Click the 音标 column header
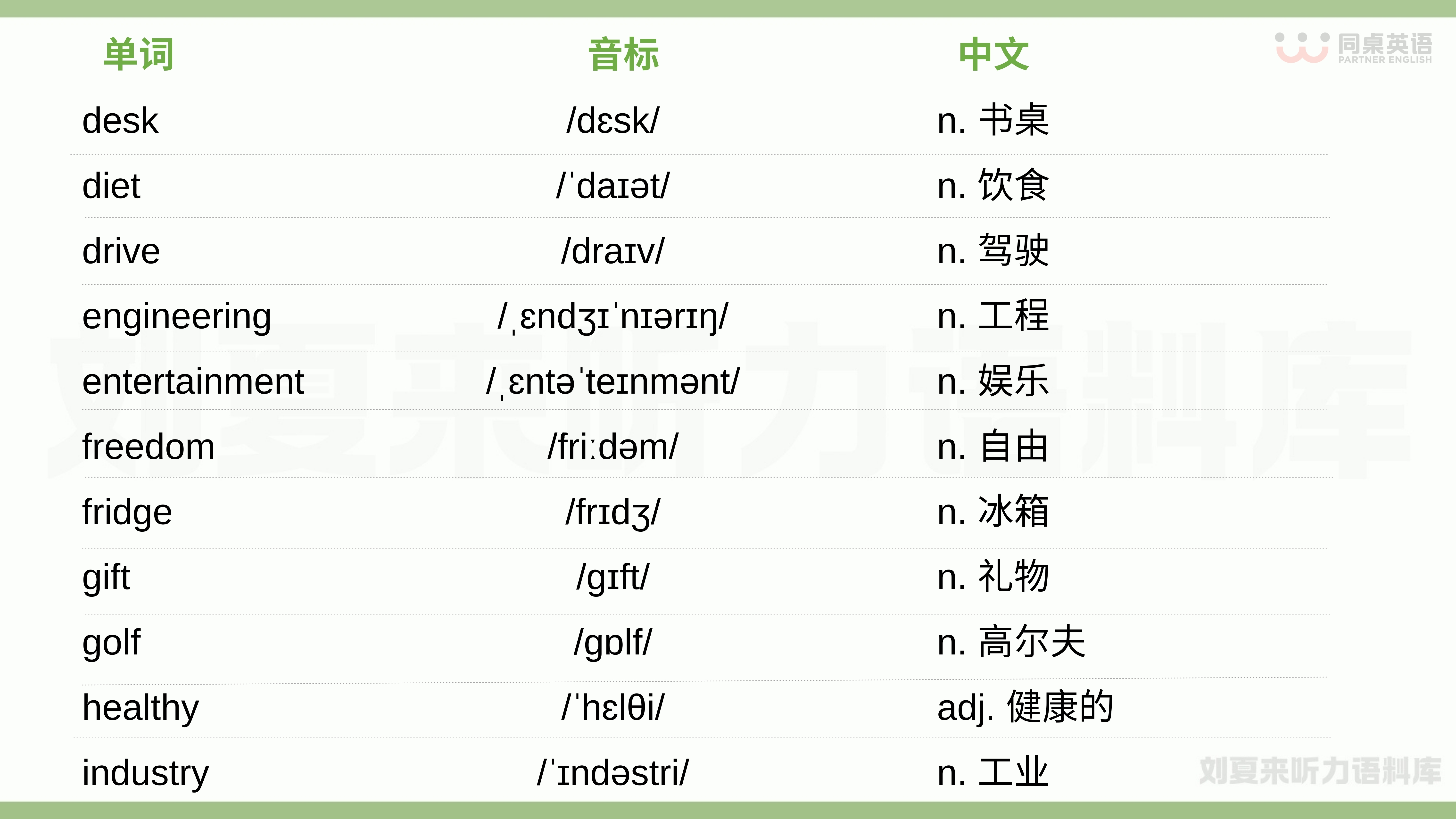Viewport: 1456px width, 819px height. pos(623,54)
